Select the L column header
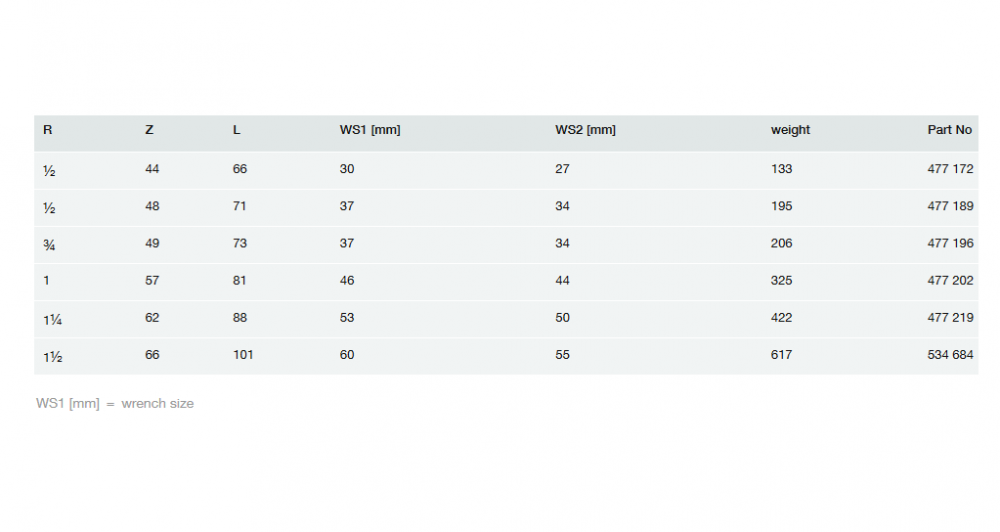The width and height of the screenshot is (1000, 532). point(236,130)
